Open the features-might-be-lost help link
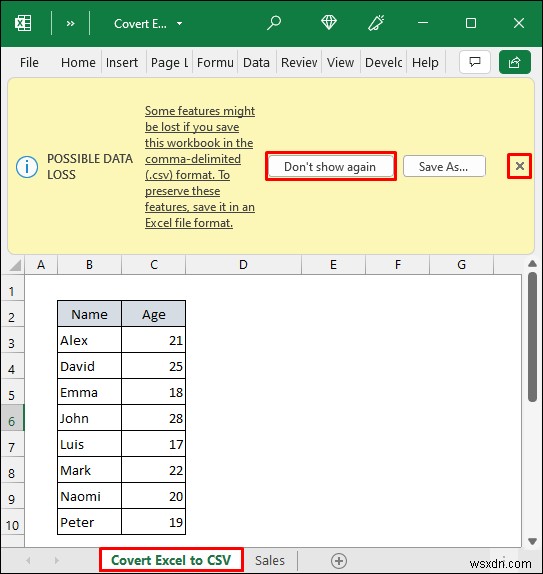 [x=200, y=167]
